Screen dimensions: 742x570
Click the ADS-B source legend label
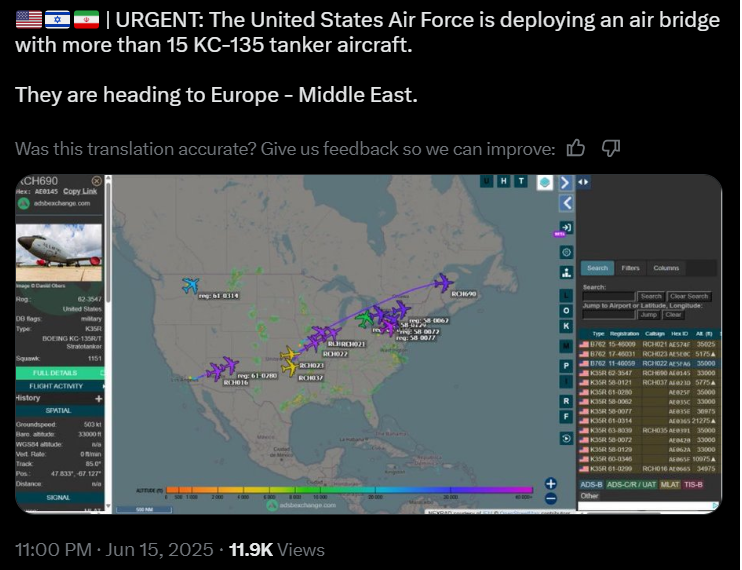[x=591, y=484]
